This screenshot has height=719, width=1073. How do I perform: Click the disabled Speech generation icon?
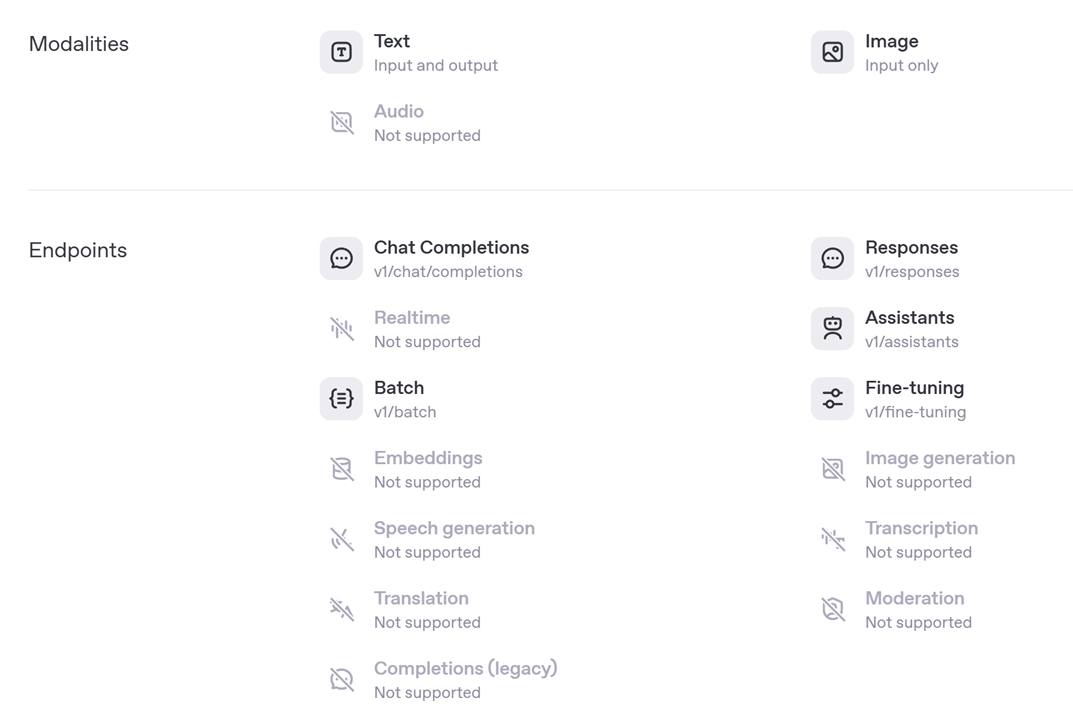341,538
